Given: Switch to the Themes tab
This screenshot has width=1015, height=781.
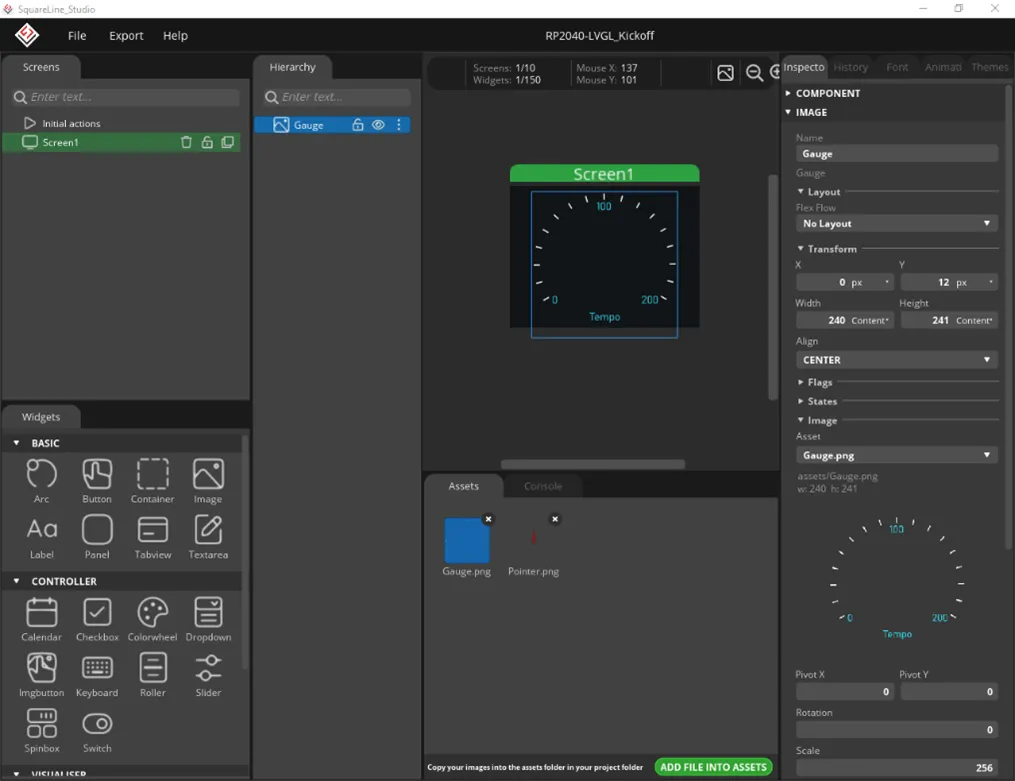Looking at the screenshot, I should 990,67.
